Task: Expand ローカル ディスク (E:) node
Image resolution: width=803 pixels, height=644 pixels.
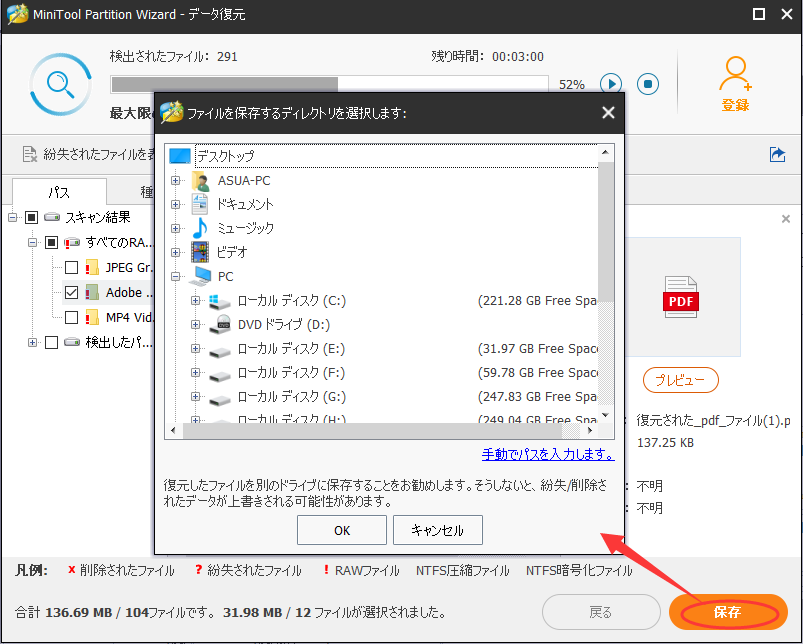Action: click(x=195, y=349)
